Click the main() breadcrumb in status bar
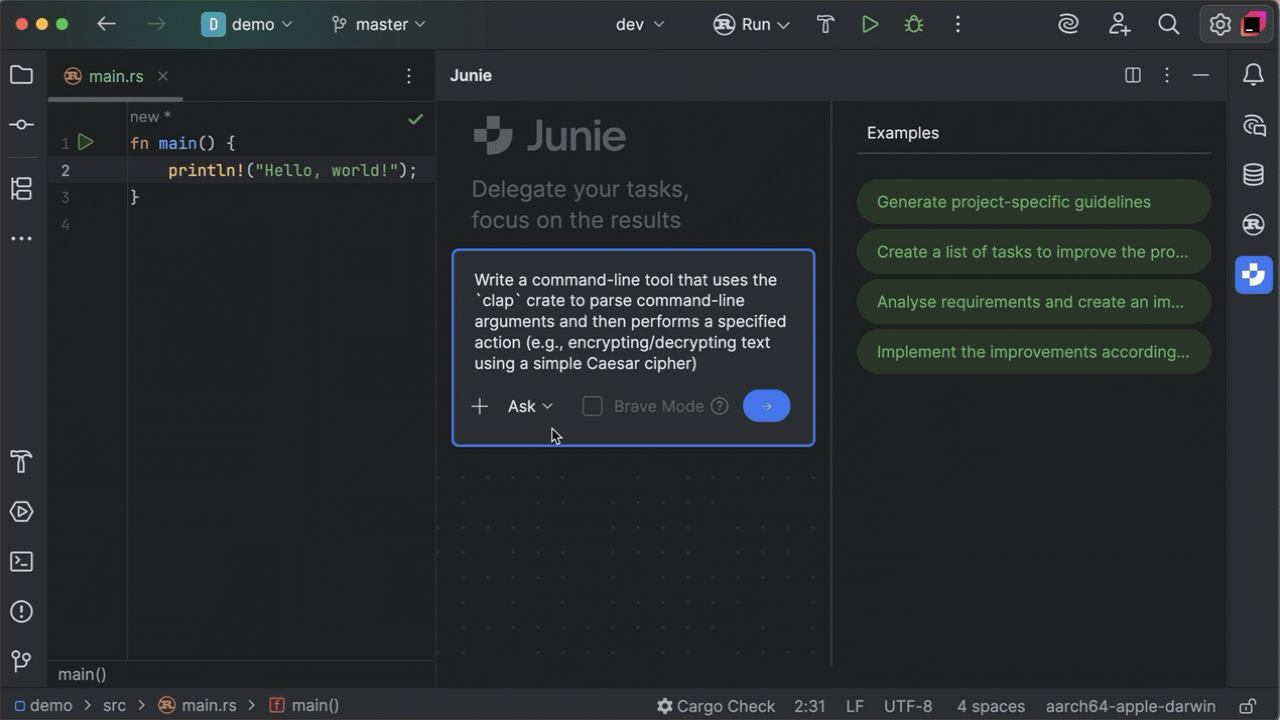Image resolution: width=1280 pixels, height=720 pixels. tap(305, 706)
